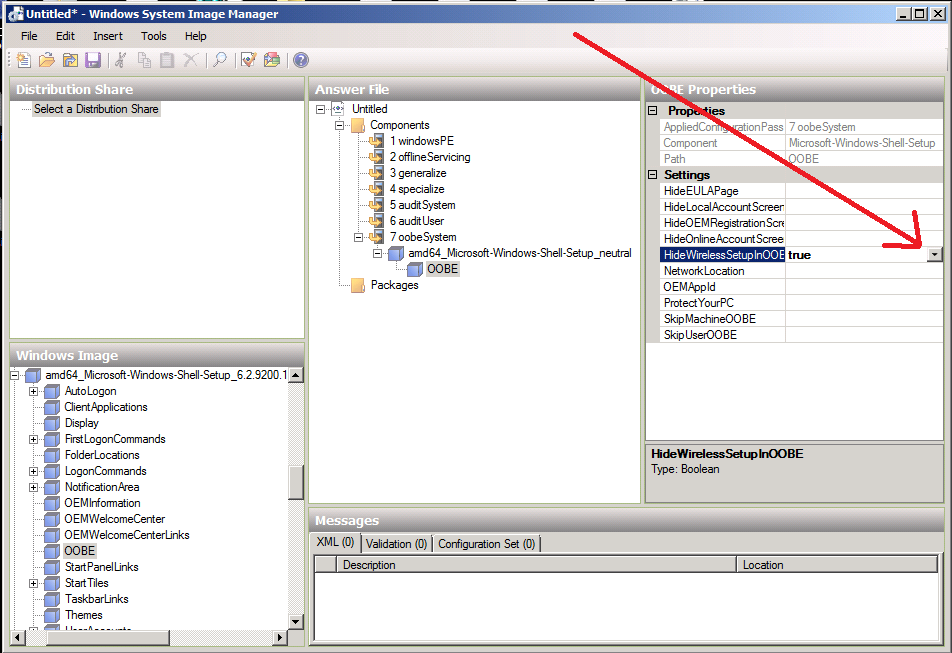Click the SkipUserOOBE value field
This screenshot has width=952, height=653.
coord(864,335)
